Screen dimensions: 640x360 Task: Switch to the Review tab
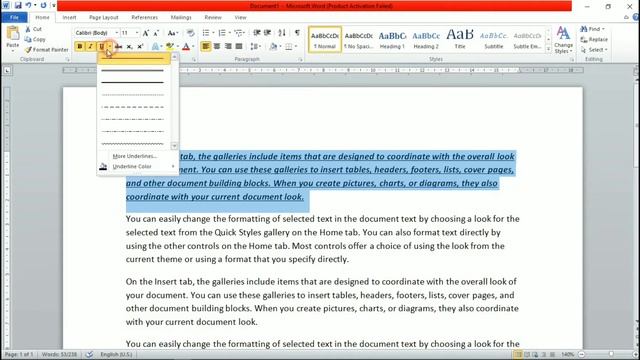click(213, 17)
